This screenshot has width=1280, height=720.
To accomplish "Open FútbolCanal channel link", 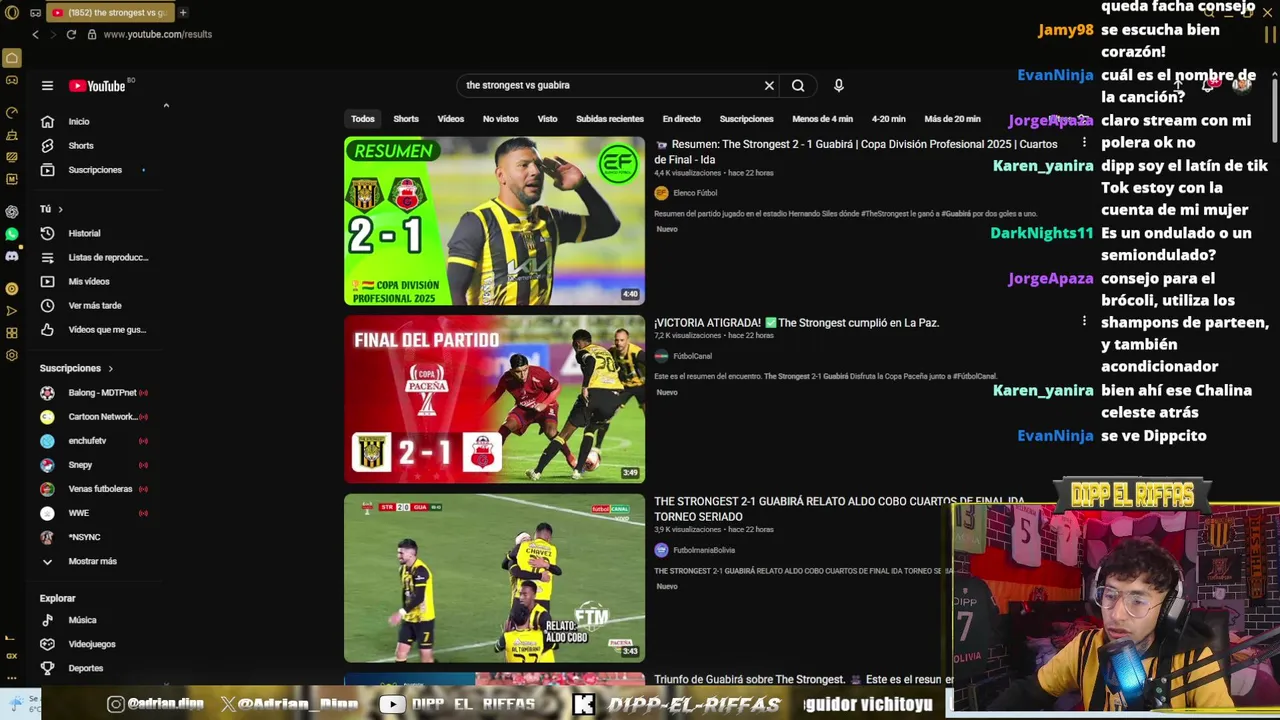I will click(x=693, y=356).
